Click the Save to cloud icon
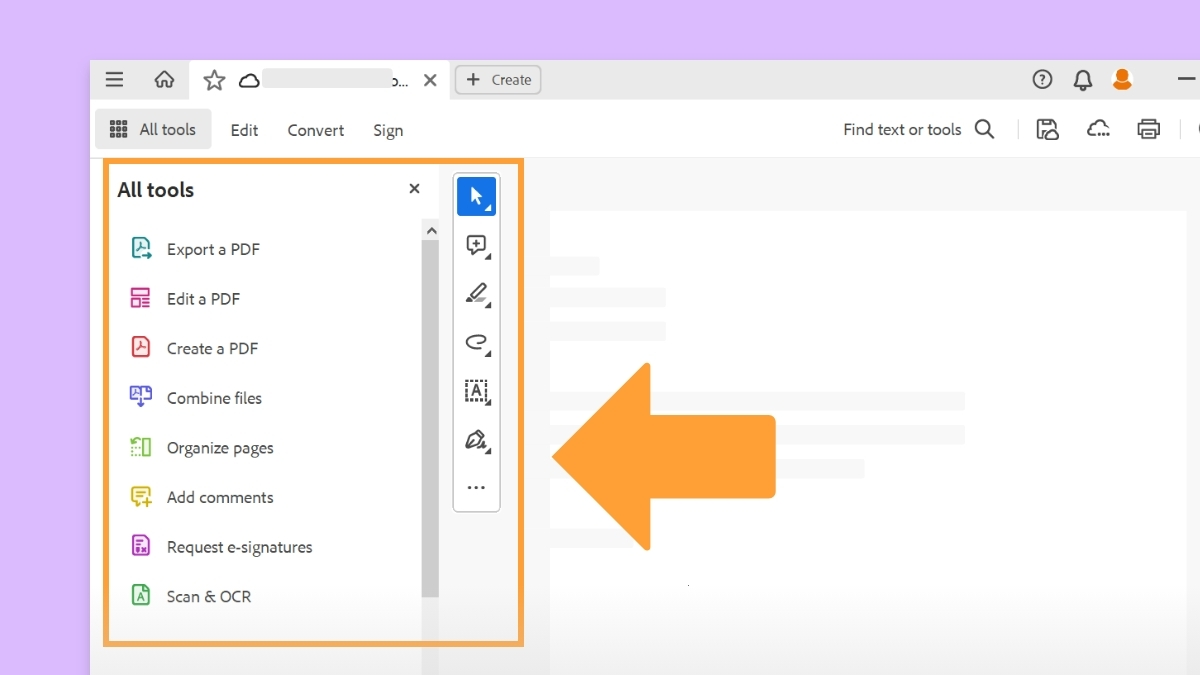This screenshot has width=1200, height=675. (x=1047, y=129)
